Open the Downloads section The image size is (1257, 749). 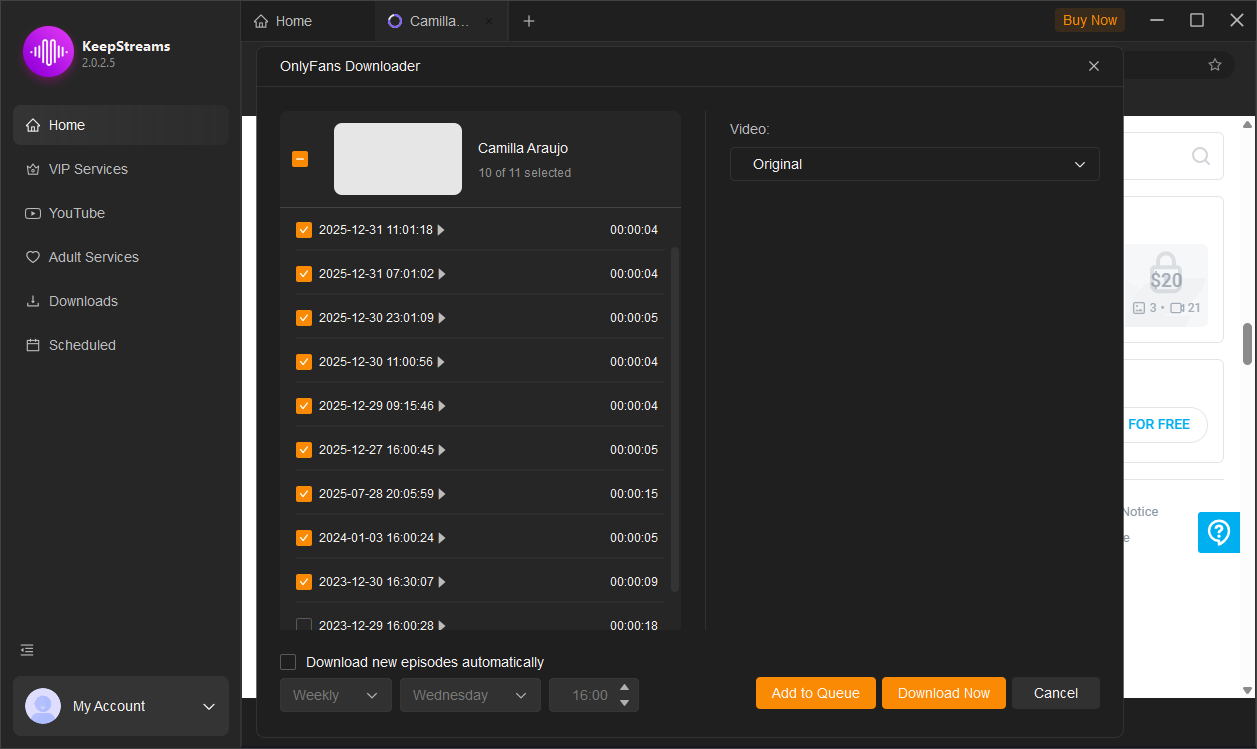point(121,301)
